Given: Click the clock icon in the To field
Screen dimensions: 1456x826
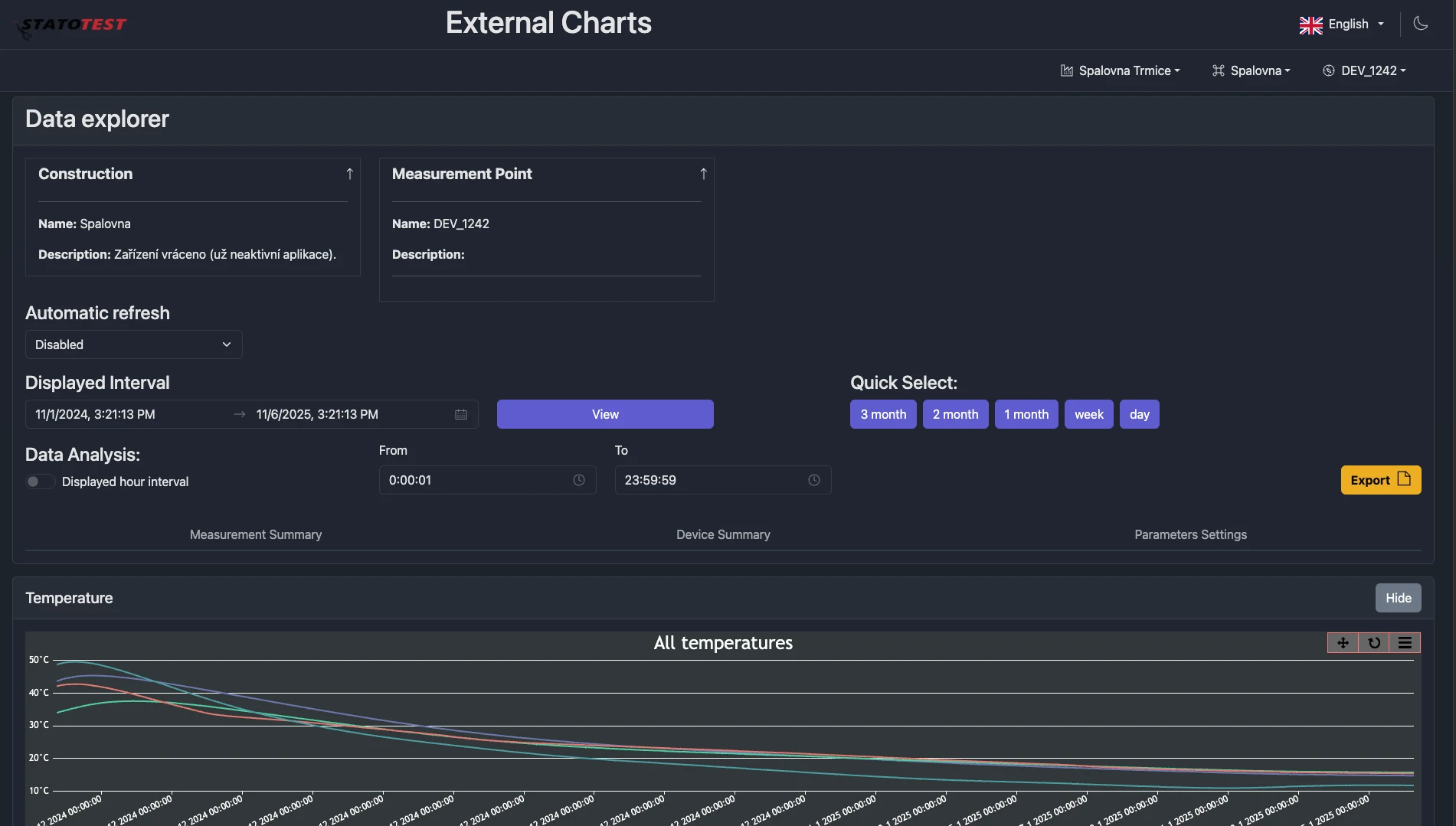Looking at the screenshot, I should click(x=813, y=480).
